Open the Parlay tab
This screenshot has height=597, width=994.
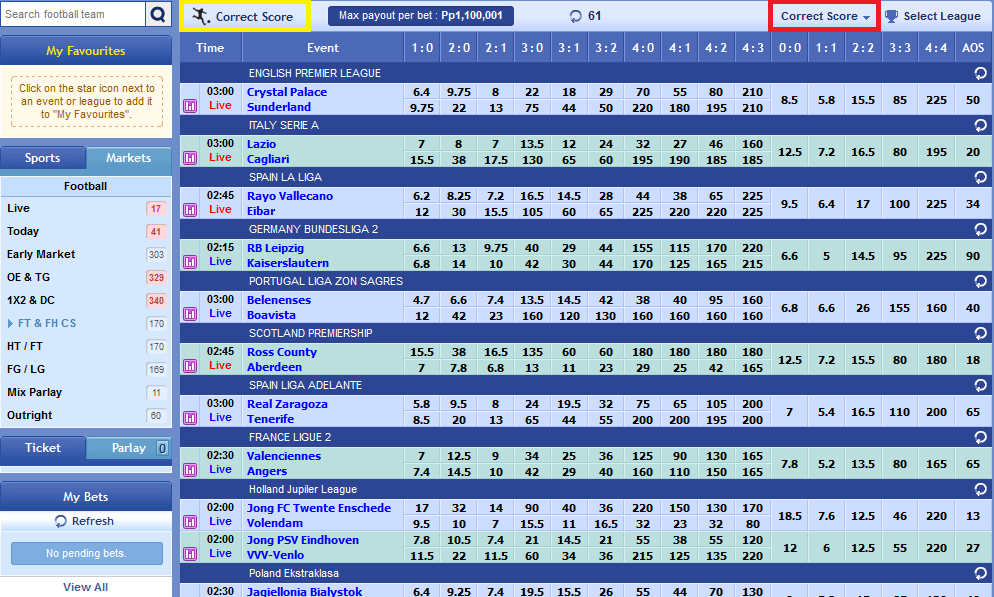click(129, 447)
